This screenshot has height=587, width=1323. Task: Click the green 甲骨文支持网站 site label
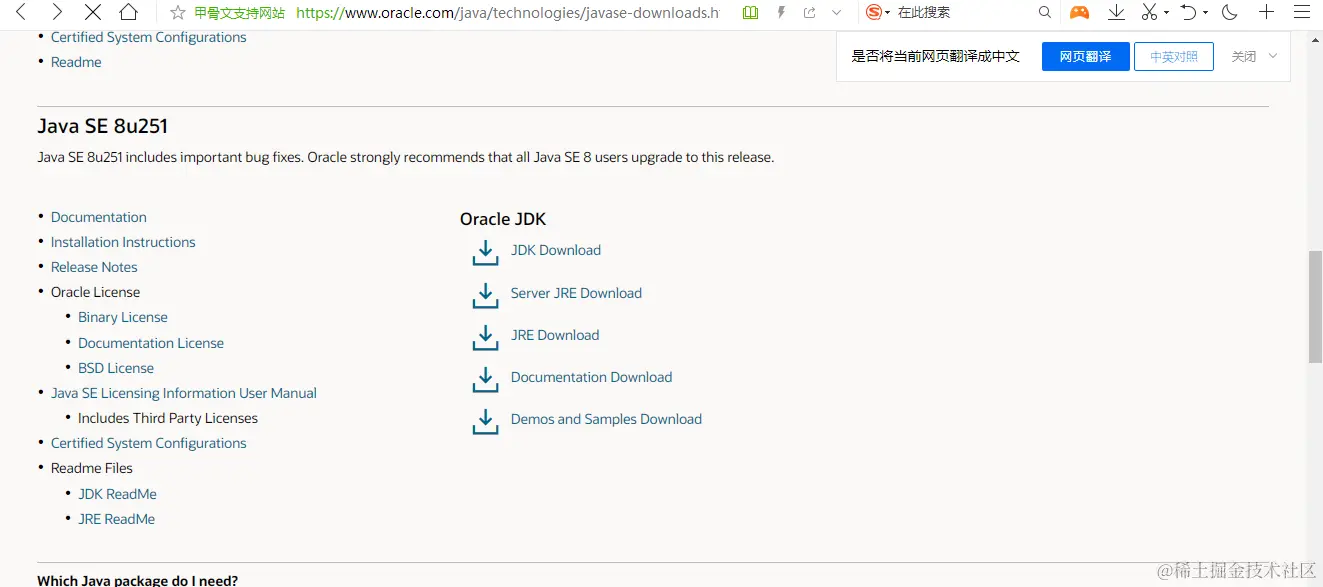click(240, 13)
